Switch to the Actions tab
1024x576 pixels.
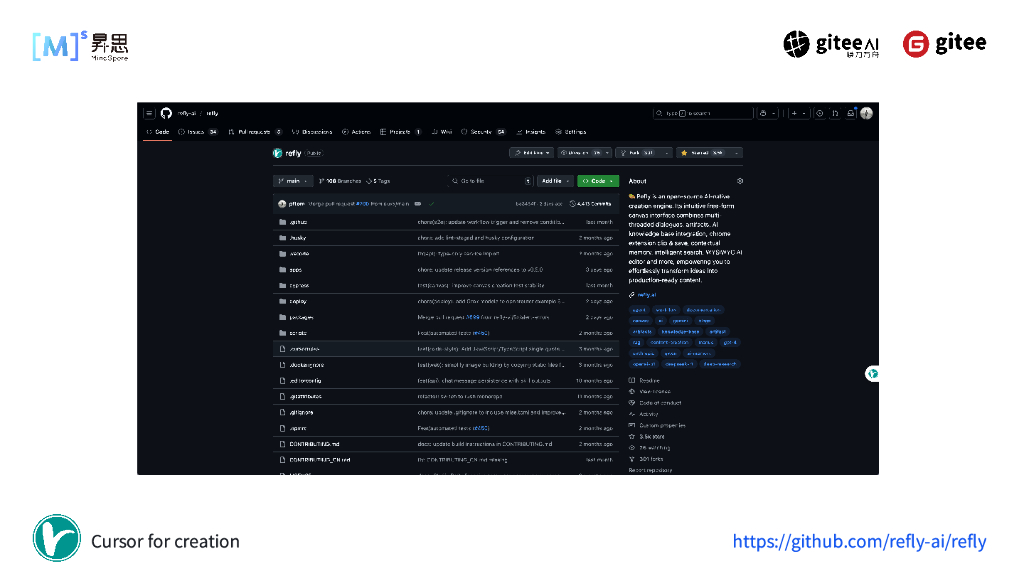click(357, 132)
